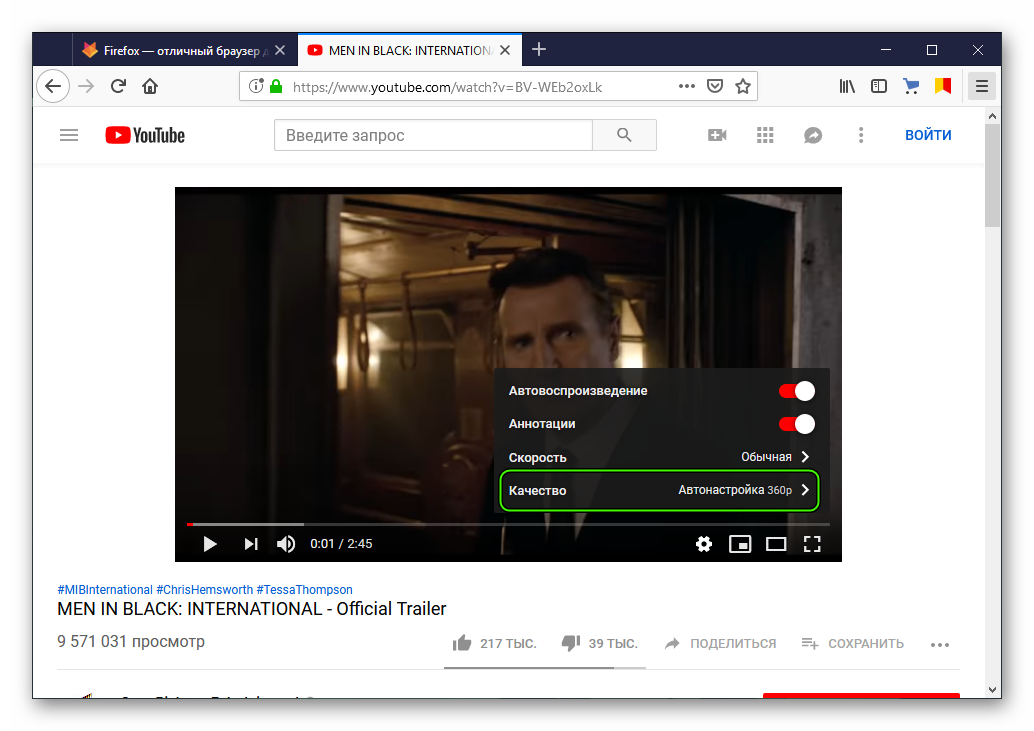Open the #TessaThompson hashtag link
The image size is (1034, 731).
304,590
